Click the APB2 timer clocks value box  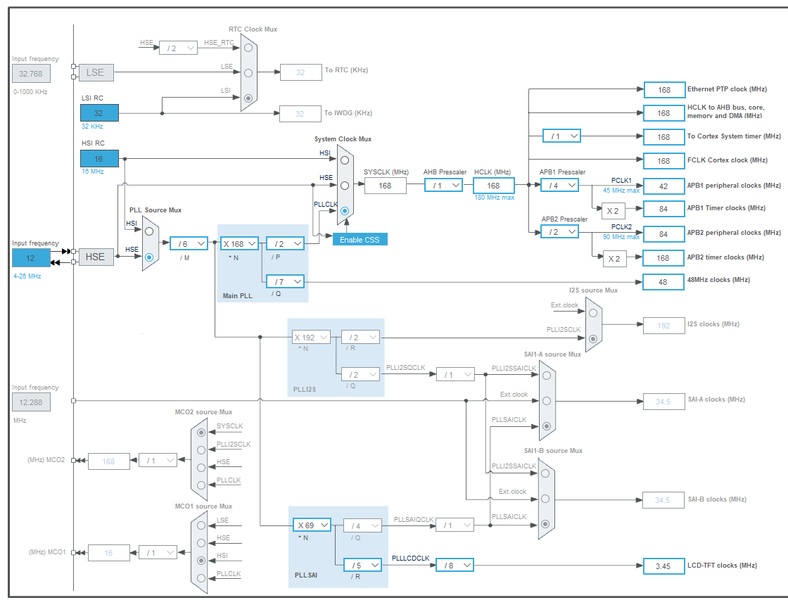pyautogui.click(x=663, y=258)
